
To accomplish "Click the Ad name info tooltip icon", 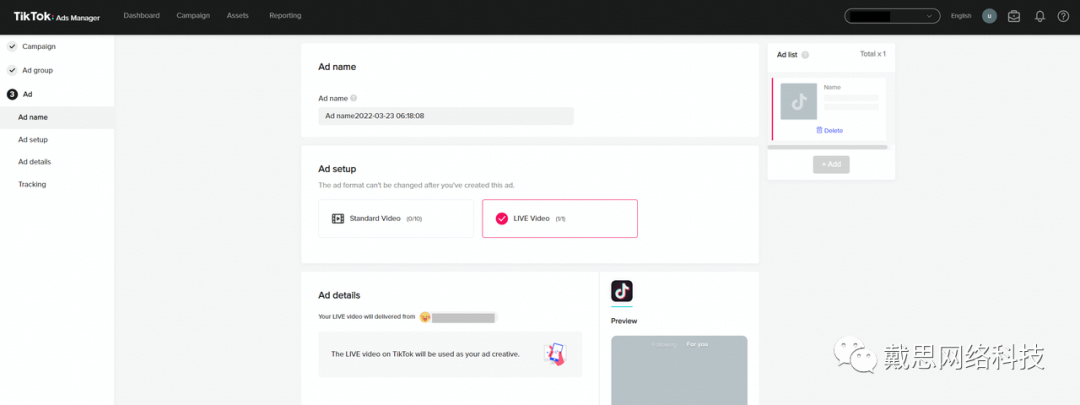I will pos(353,98).
